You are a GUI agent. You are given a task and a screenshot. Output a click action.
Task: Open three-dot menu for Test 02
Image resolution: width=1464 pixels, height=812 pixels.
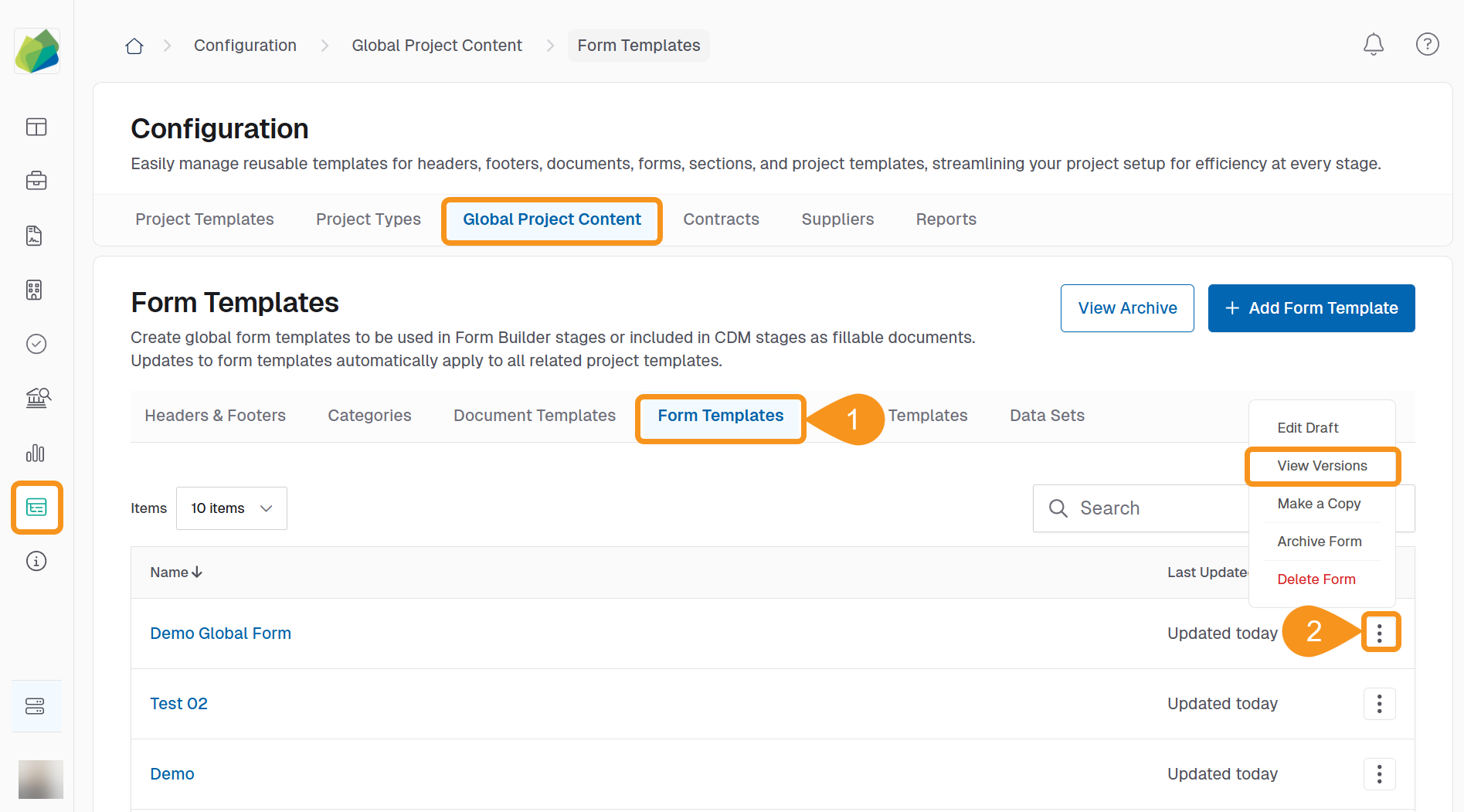(1379, 704)
